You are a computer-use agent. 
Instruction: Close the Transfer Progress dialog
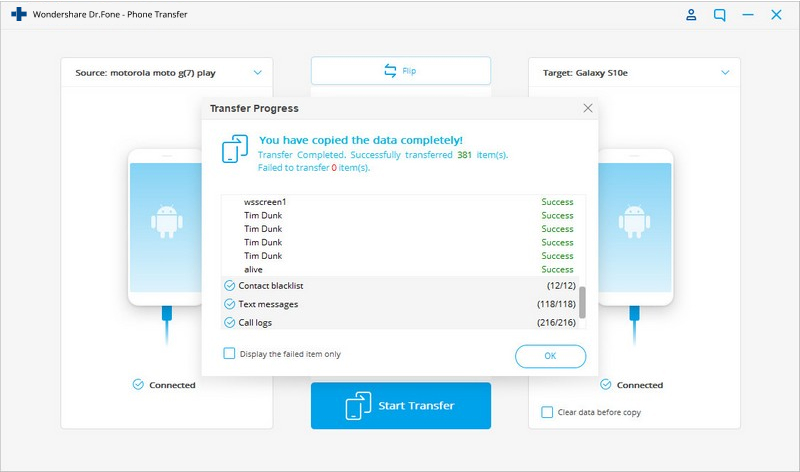(x=588, y=108)
